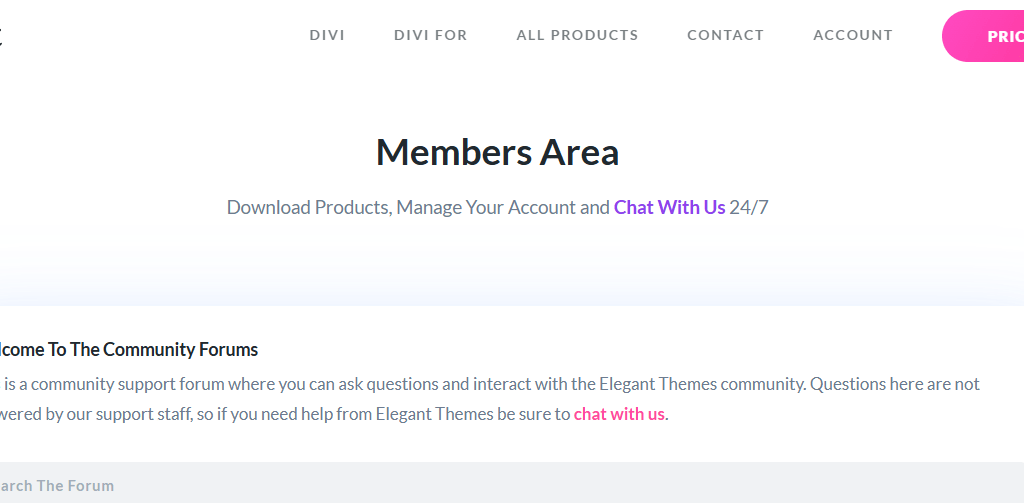Open the ACCOUNT menu
The image size is (1024, 503).
(x=853, y=35)
